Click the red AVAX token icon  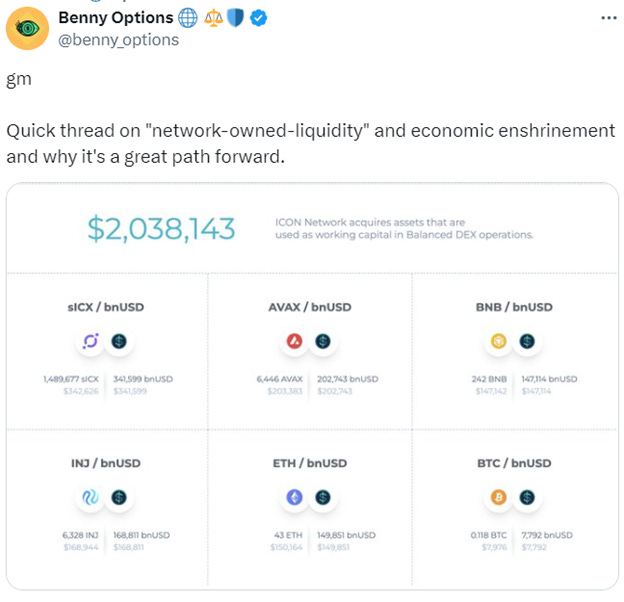click(x=296, y=342)
